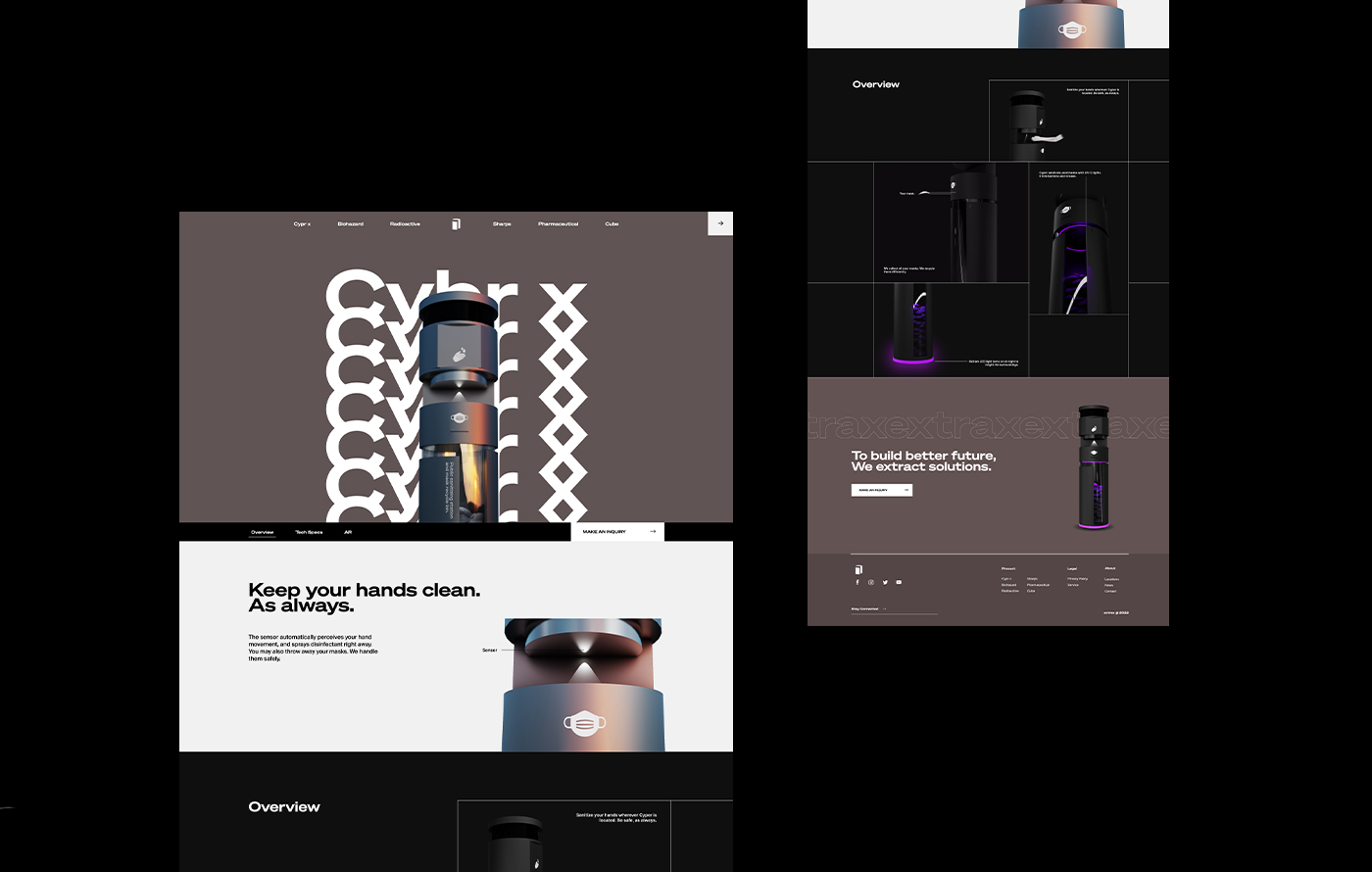The image size is (1372, 872).
Task: Visit the Locations link in the footer
Action: click(1111, 579)
